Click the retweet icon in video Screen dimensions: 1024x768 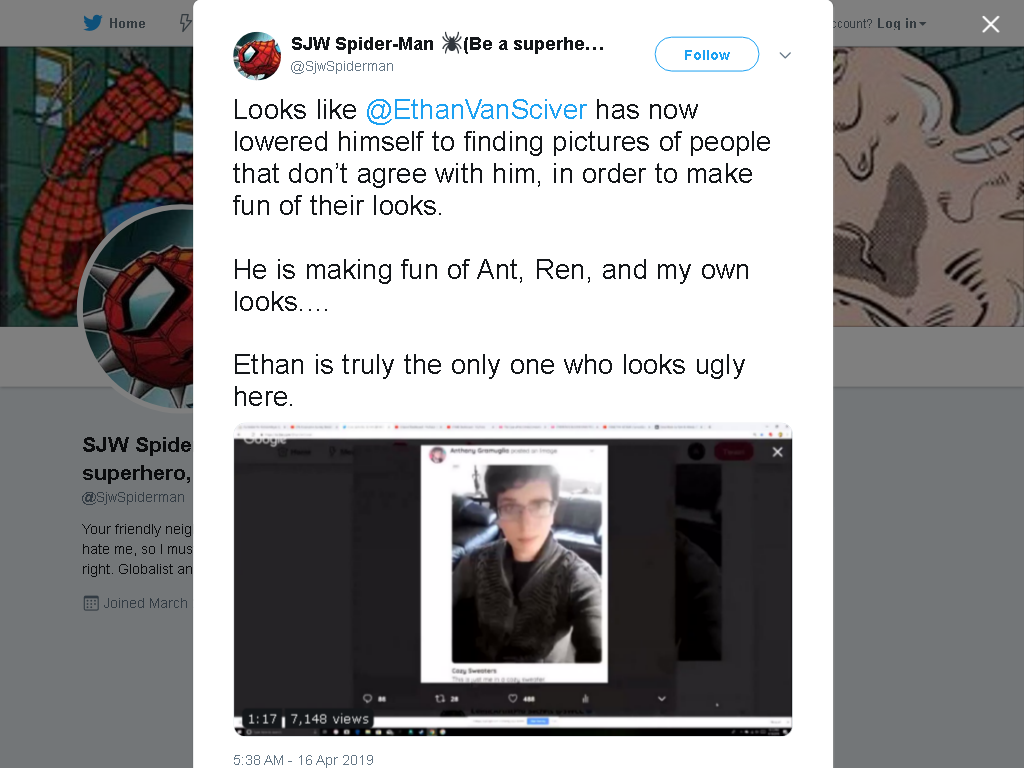(x=440, y=699)
